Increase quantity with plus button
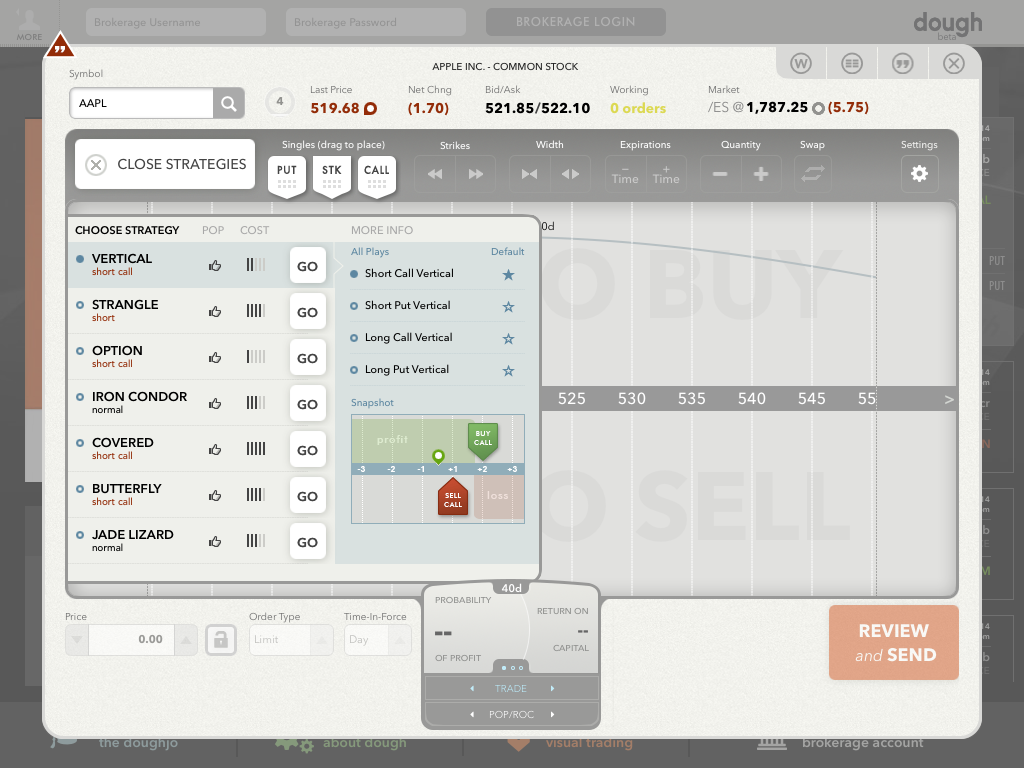This screenshot has width=1024, height=768. click(761, 174)
